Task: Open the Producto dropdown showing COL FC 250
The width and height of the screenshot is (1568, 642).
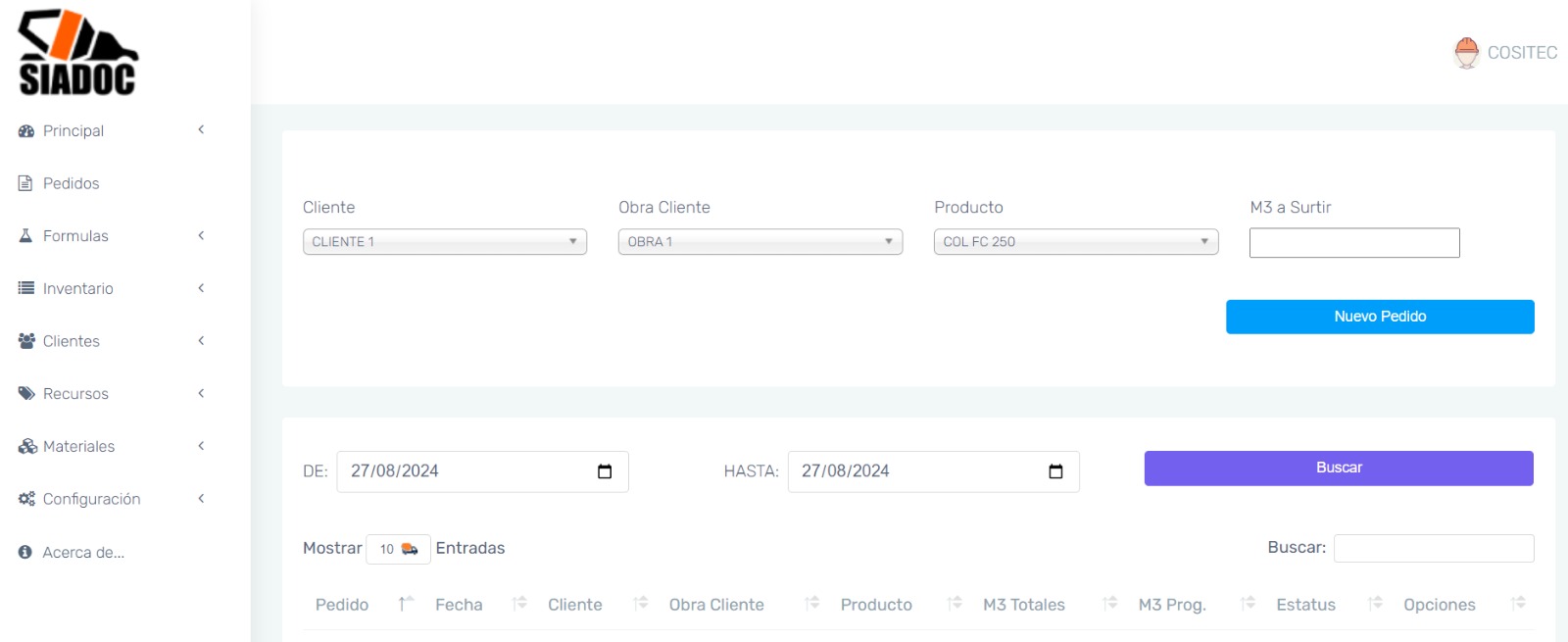Action: coord(1075,242)
